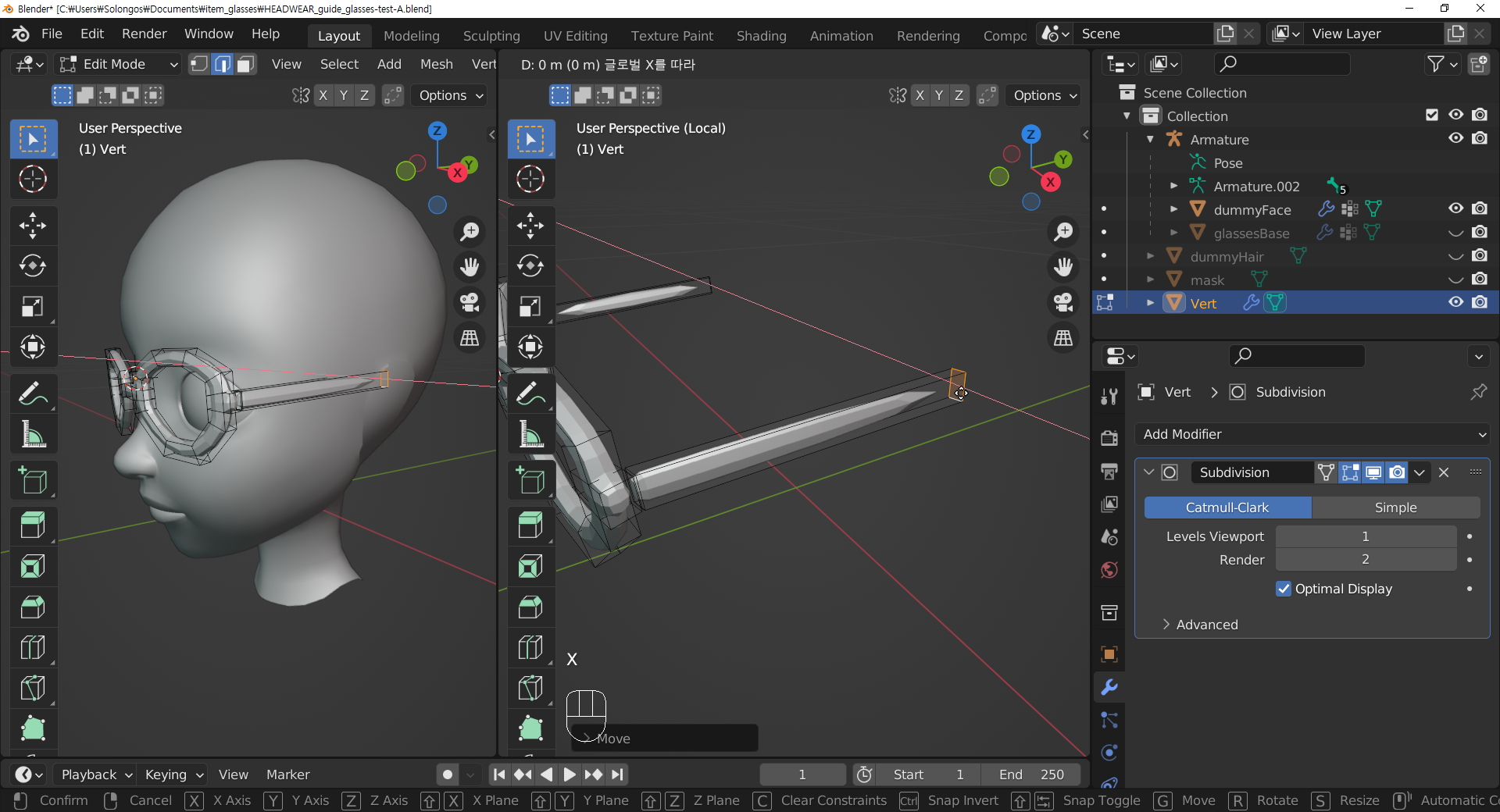
Task: Select the Inset Faces tool in left viewport
Action: pyautogui.click(x=33, y=566)
